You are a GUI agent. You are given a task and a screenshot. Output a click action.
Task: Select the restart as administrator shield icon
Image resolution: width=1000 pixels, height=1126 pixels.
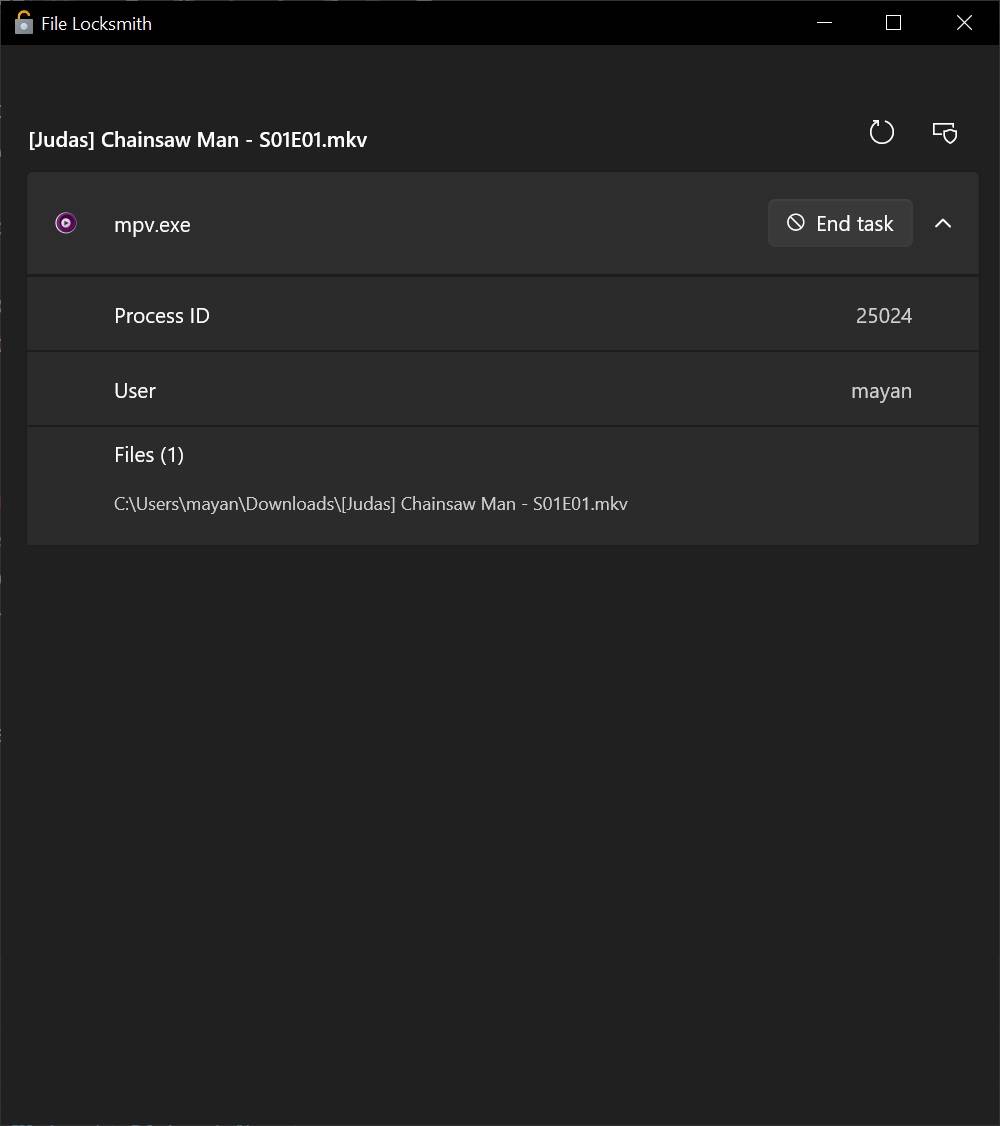944,132
